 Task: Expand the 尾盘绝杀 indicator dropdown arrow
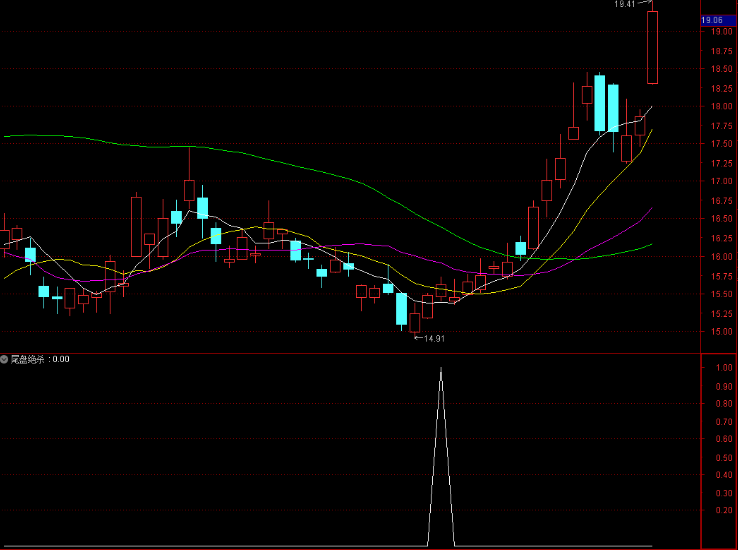(4, 359)
